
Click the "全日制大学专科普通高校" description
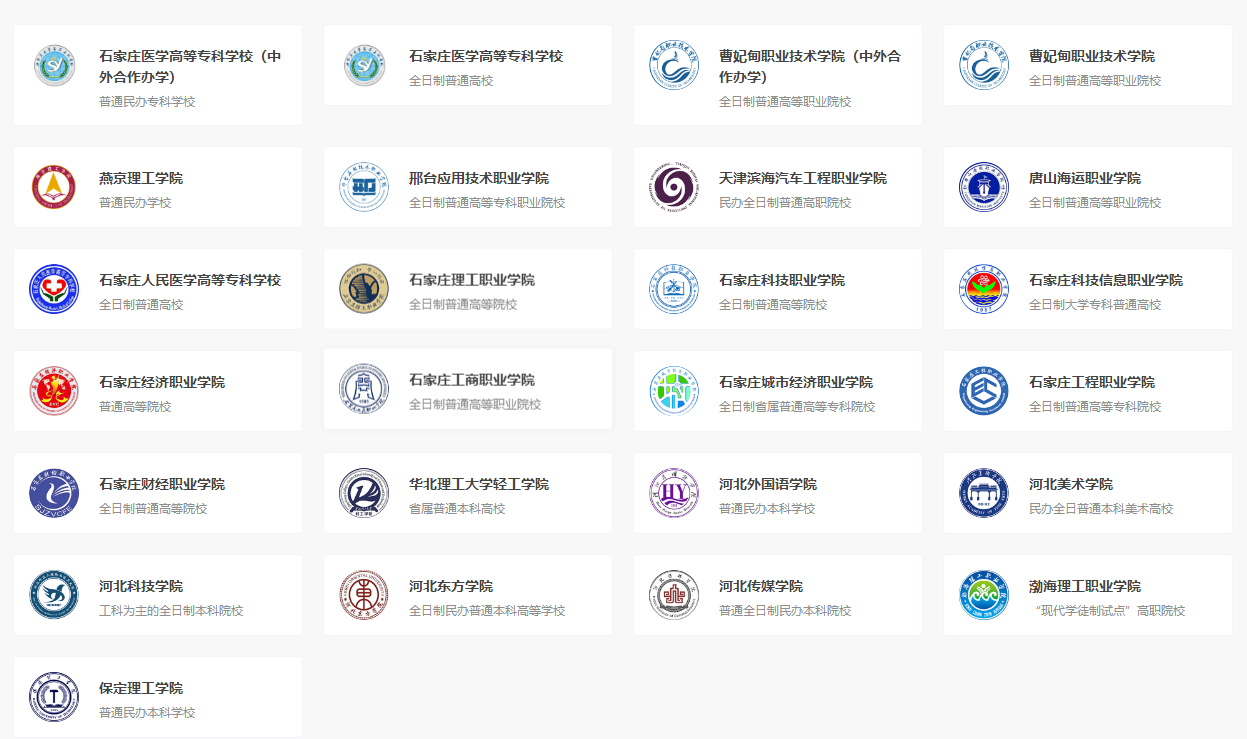(x=1095, y=305)
